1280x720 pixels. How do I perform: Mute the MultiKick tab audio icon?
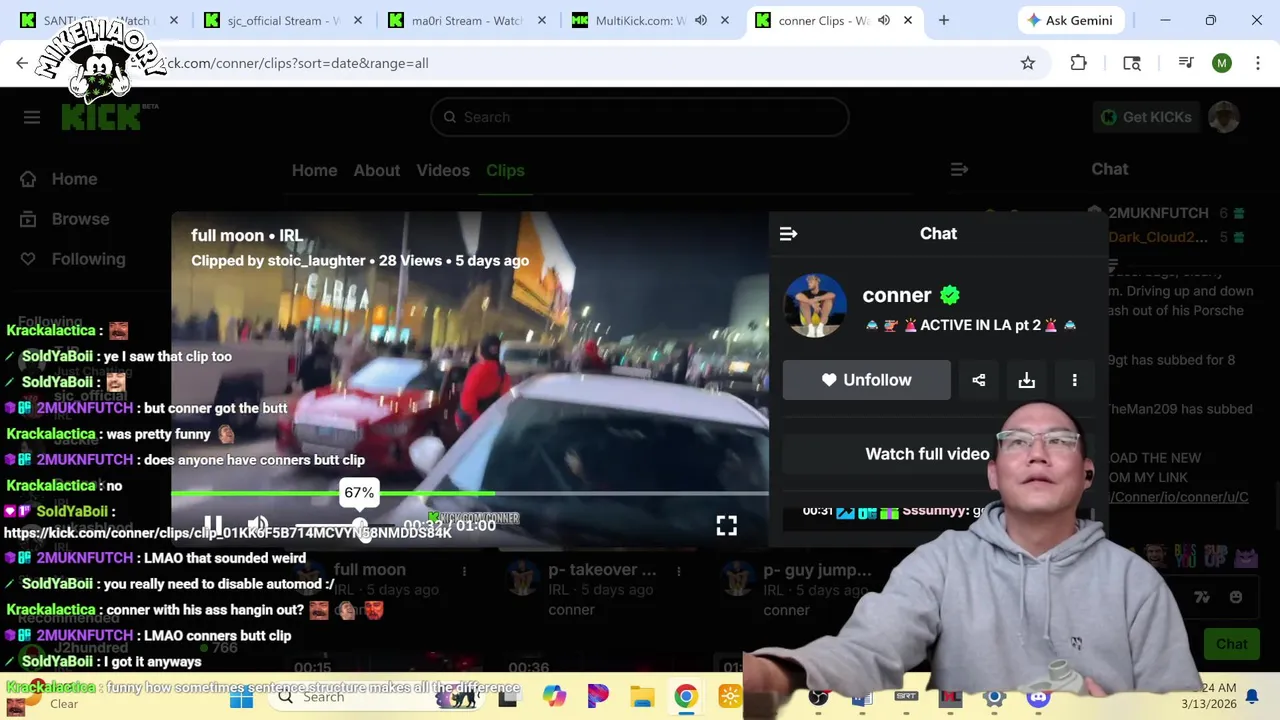701,20
